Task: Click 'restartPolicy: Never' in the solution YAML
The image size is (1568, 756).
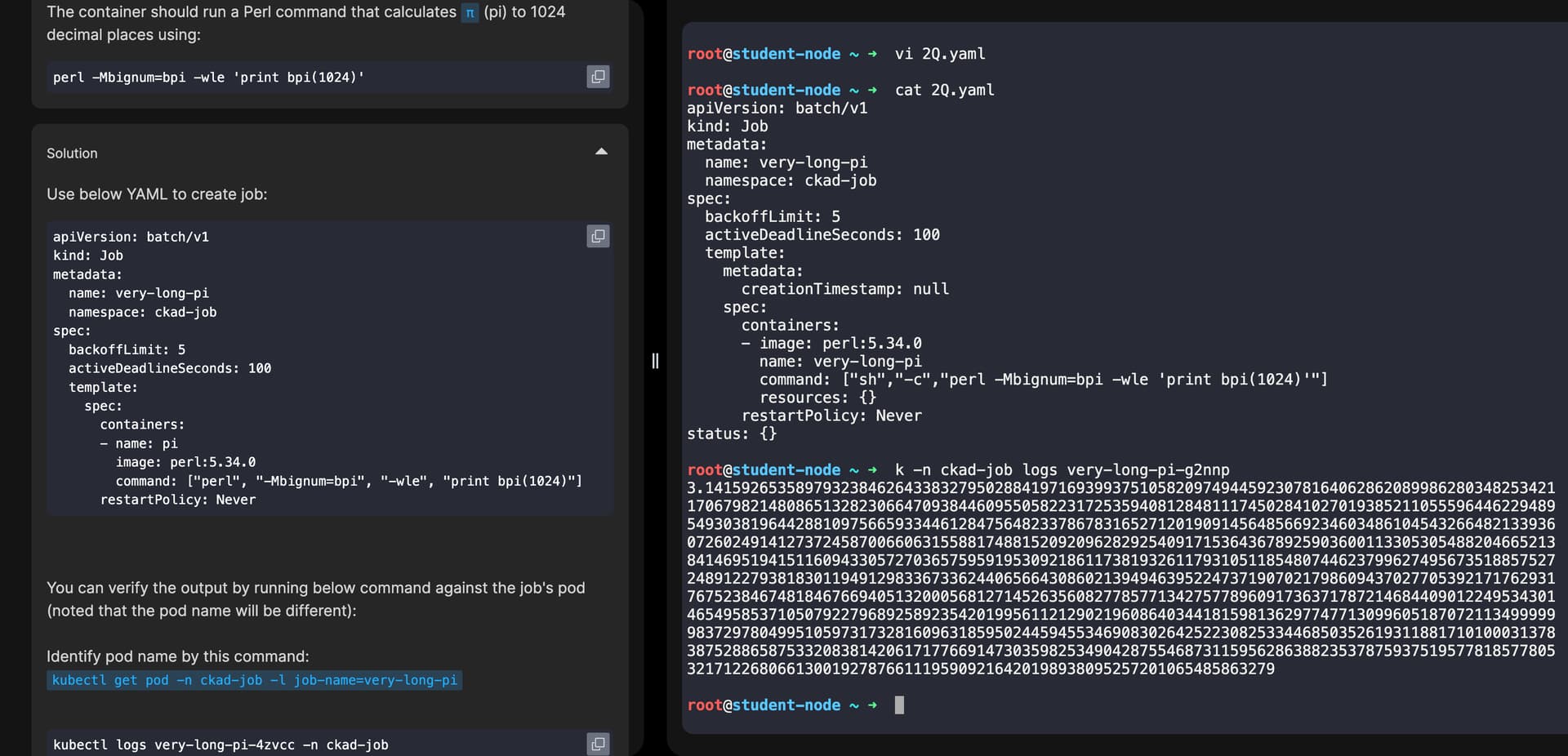Action: (178, 500)
